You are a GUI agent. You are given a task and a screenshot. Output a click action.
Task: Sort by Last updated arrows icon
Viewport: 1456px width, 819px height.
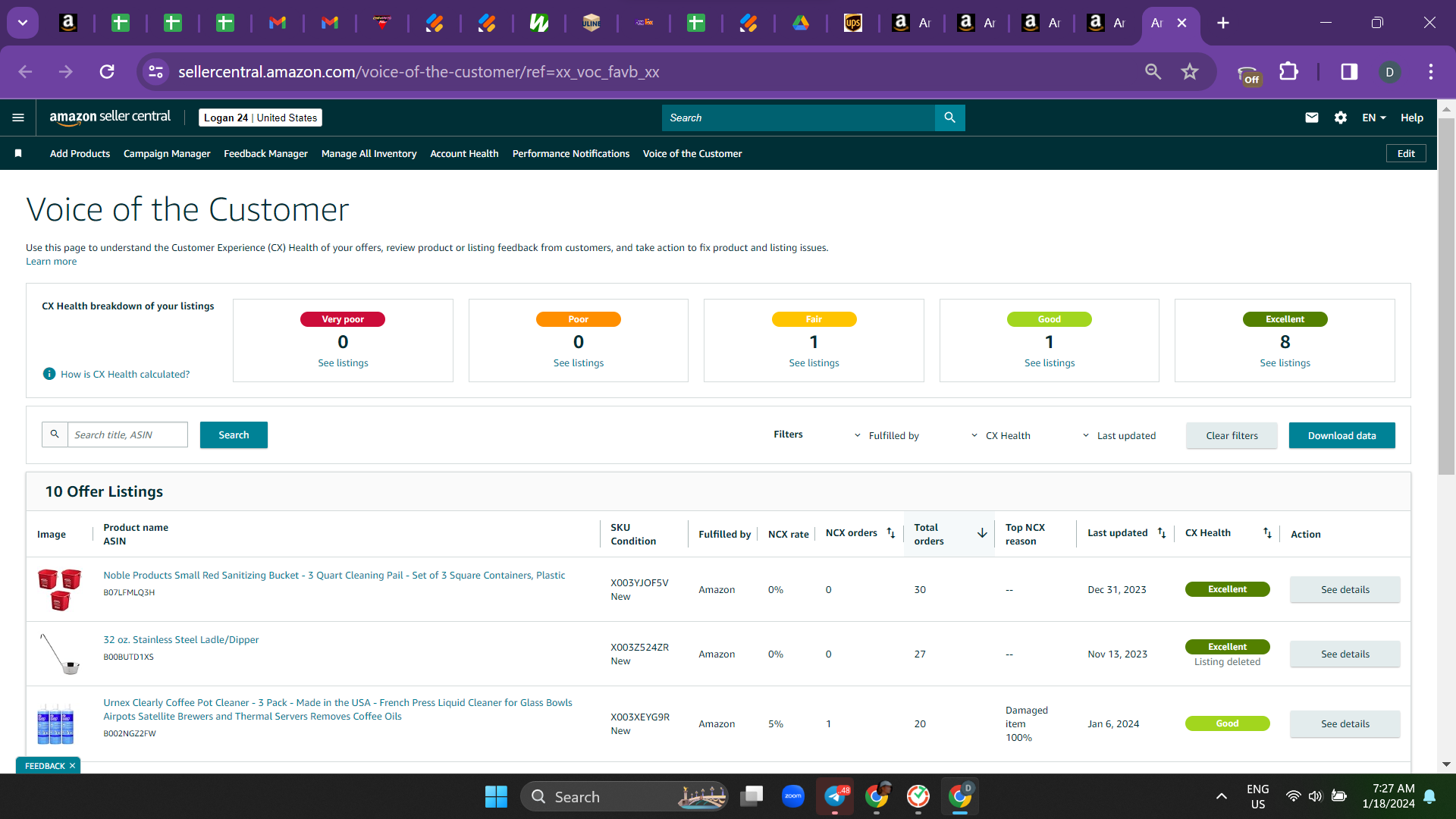click(1162, 533)
